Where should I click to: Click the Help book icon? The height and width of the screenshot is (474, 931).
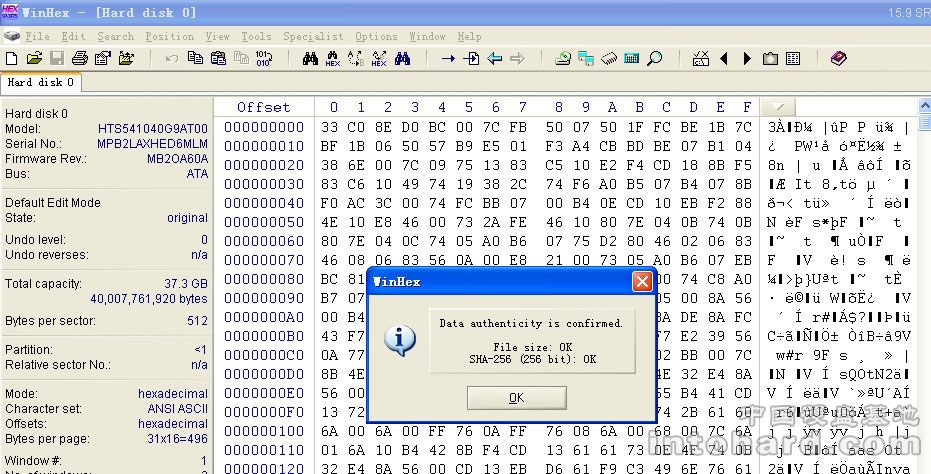point(838,59)
